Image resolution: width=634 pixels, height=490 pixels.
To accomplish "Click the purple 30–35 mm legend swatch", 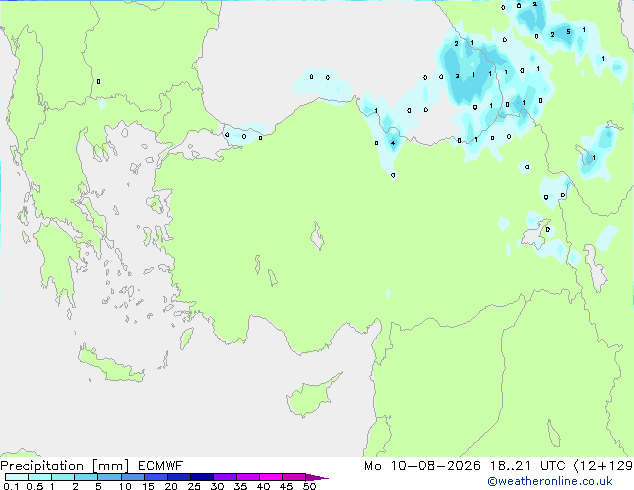I will (225, 477).
